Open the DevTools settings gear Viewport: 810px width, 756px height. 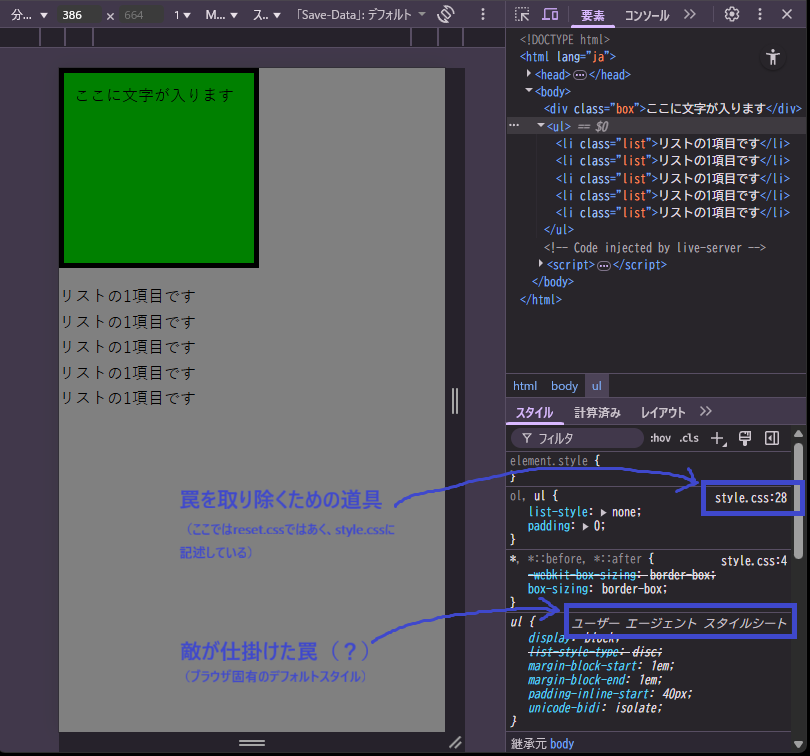coord(733,13)
